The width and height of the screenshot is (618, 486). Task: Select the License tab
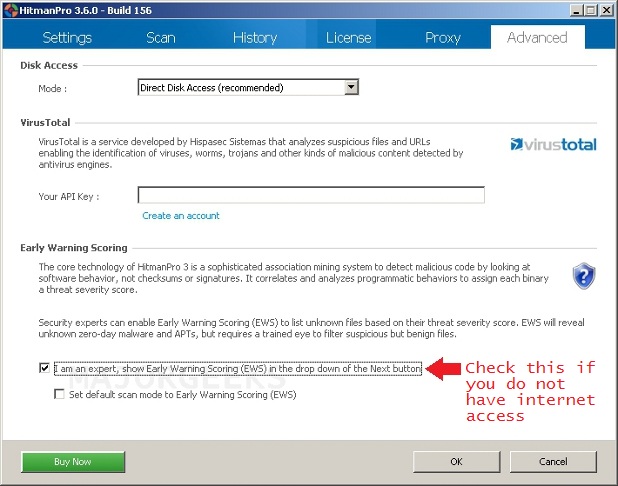pos(348,38)
